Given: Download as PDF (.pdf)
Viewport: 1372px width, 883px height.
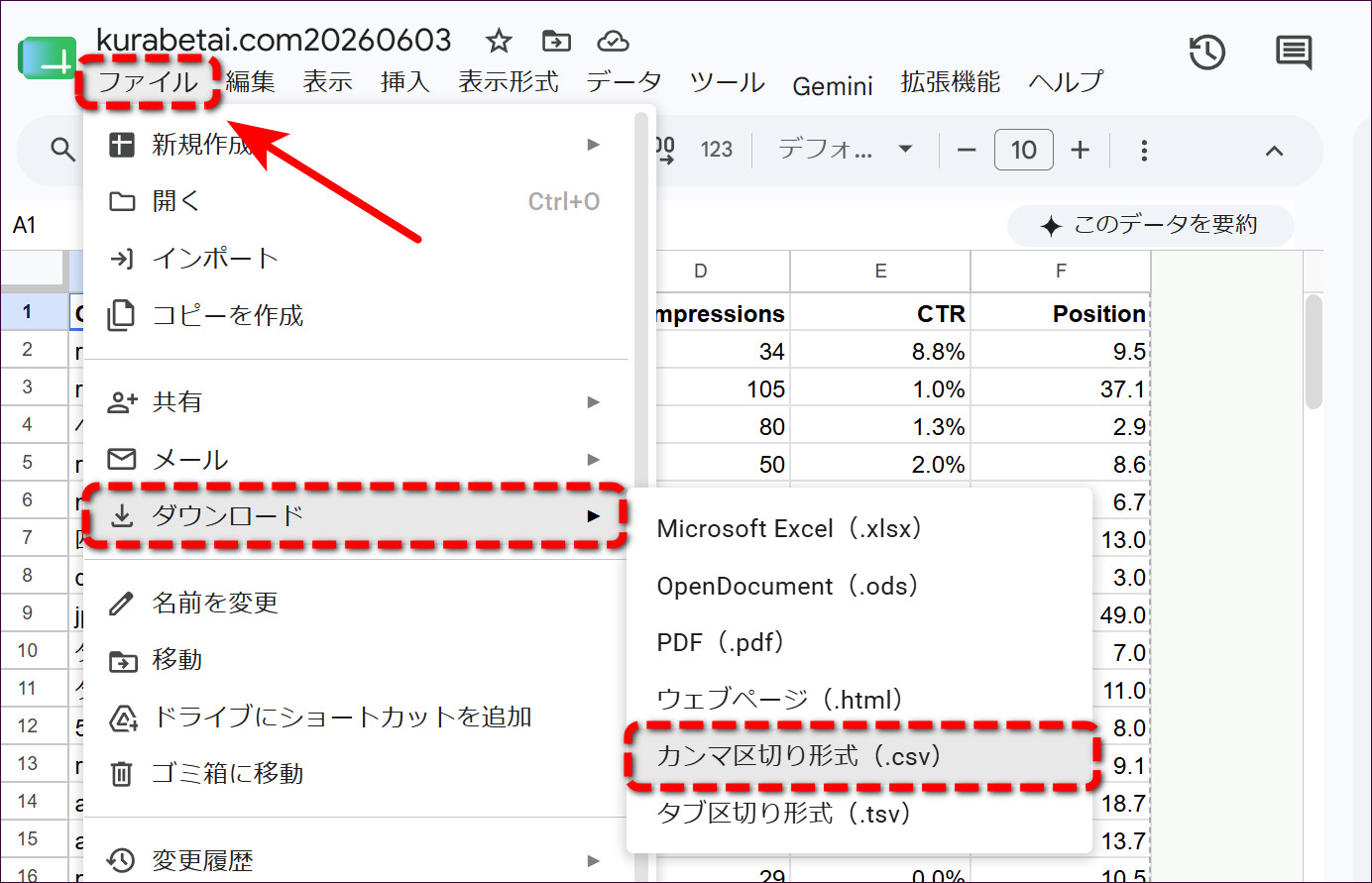Looking at the screenshot, I should (x=859, y=642).
